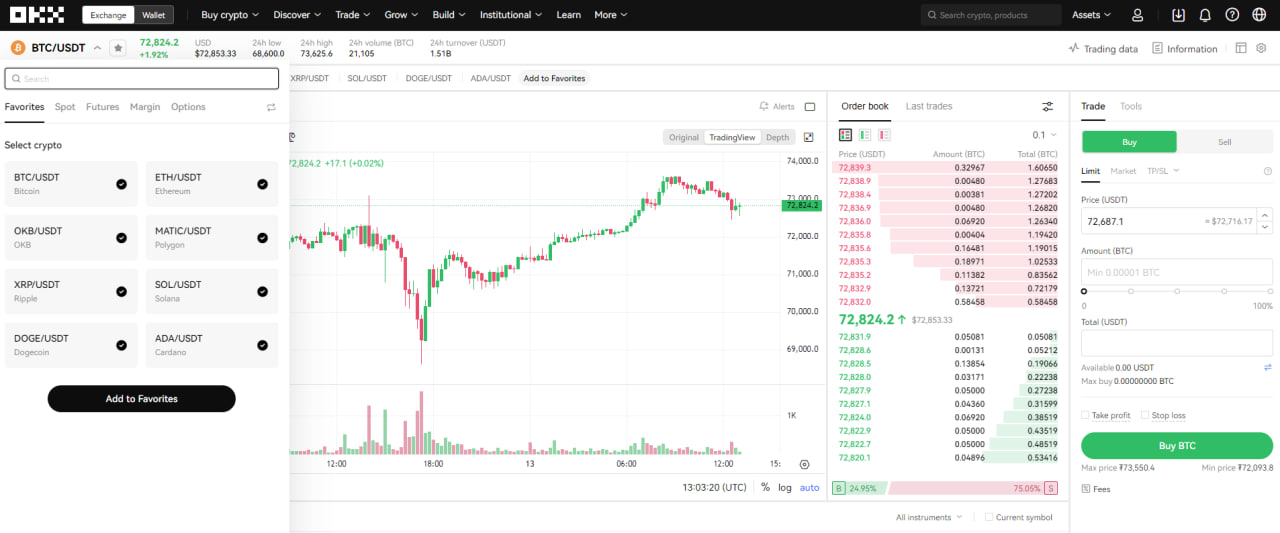This screenshot has width=1280, height=533.
Task: Click the download app icon
Action: tap(1179, 15)
